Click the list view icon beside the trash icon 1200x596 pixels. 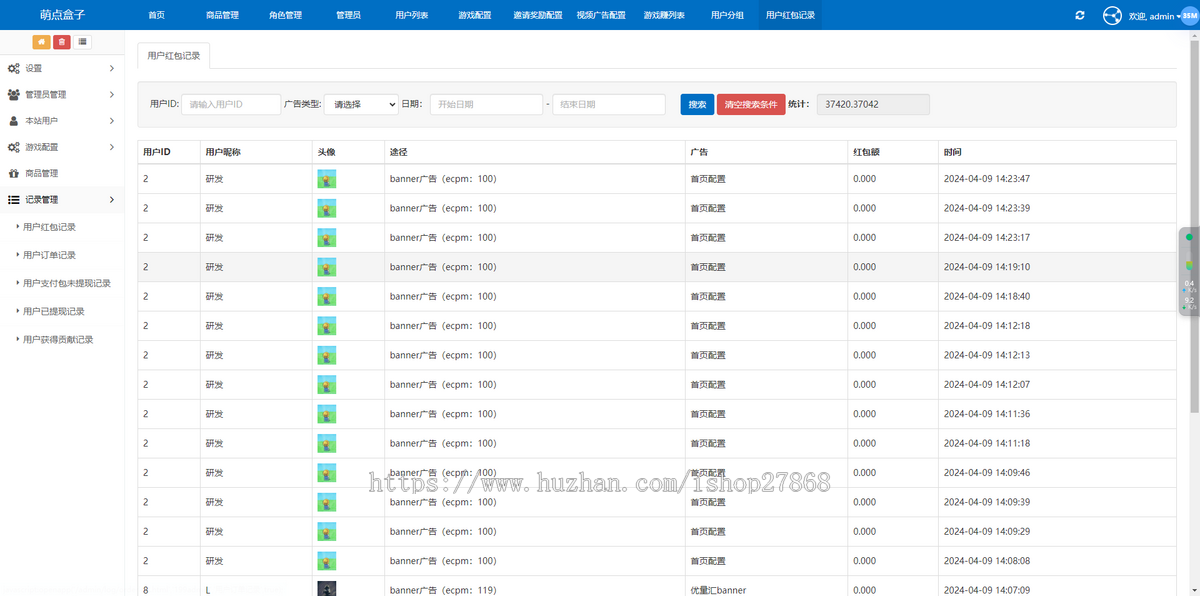pyautogui.click(x=82, y=42)
